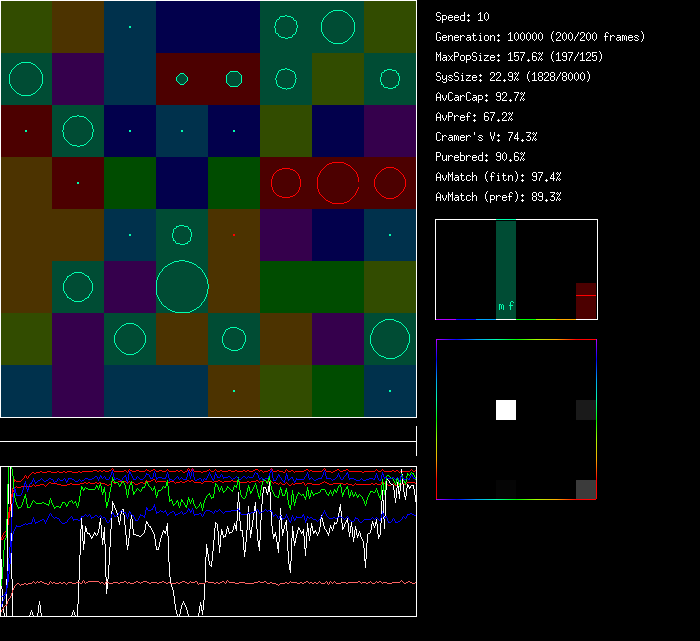Select the gray square in matrix bottom-right corner
Screen dimensions: 700x641
click(586, 489)
